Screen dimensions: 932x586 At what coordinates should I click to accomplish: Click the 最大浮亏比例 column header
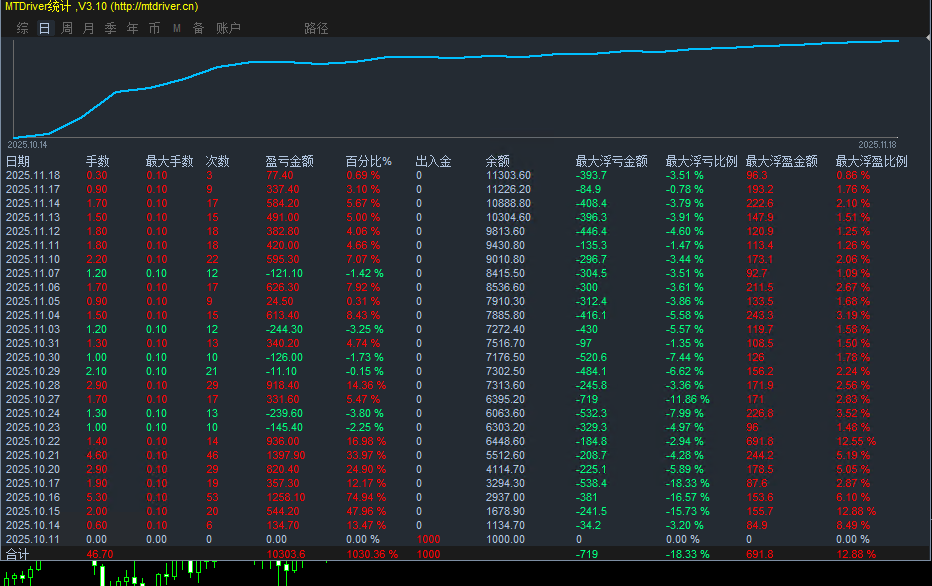pos(701,161)
